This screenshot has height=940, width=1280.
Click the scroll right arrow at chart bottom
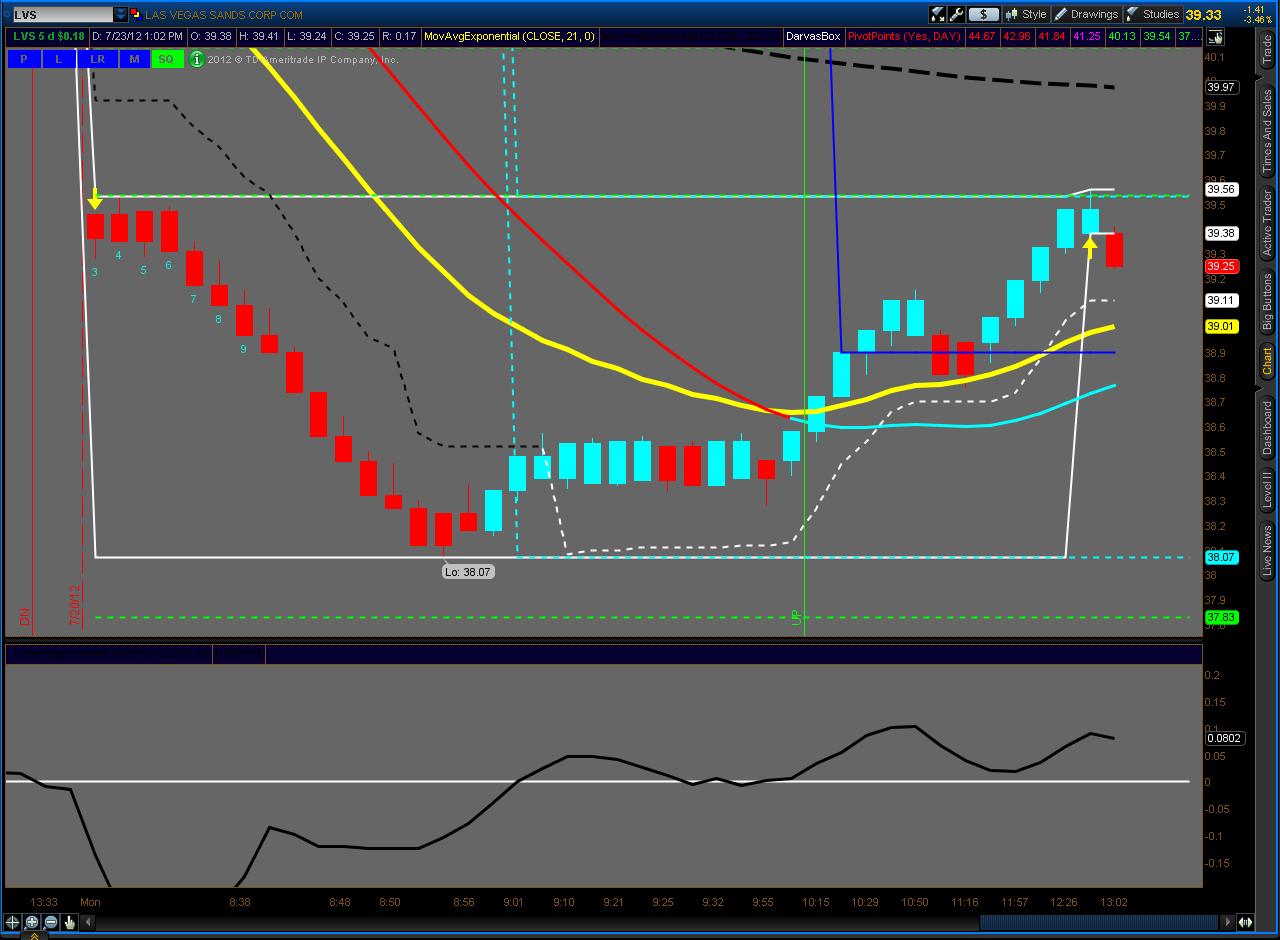click(x=1229, y=922)
